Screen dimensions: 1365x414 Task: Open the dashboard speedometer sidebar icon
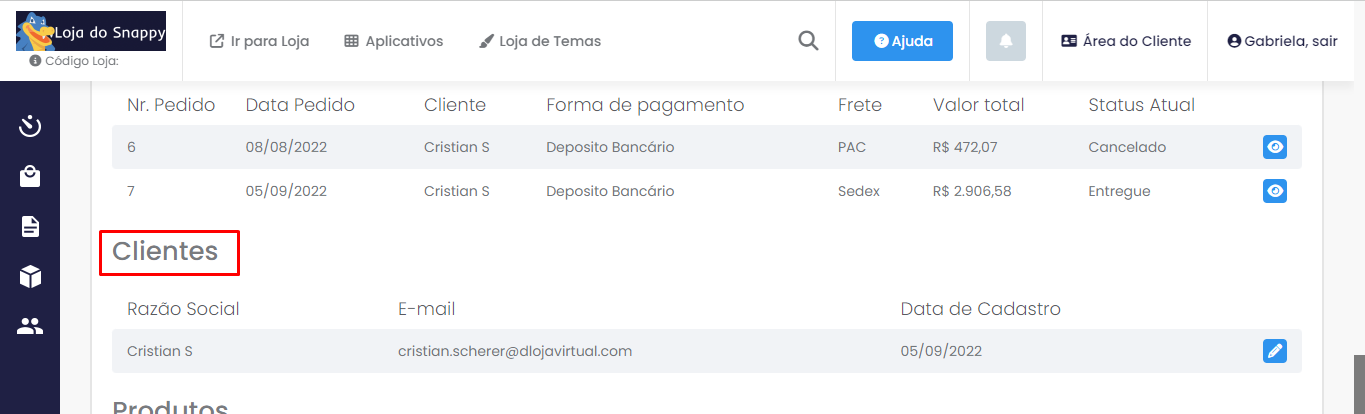tap(30, 126)
